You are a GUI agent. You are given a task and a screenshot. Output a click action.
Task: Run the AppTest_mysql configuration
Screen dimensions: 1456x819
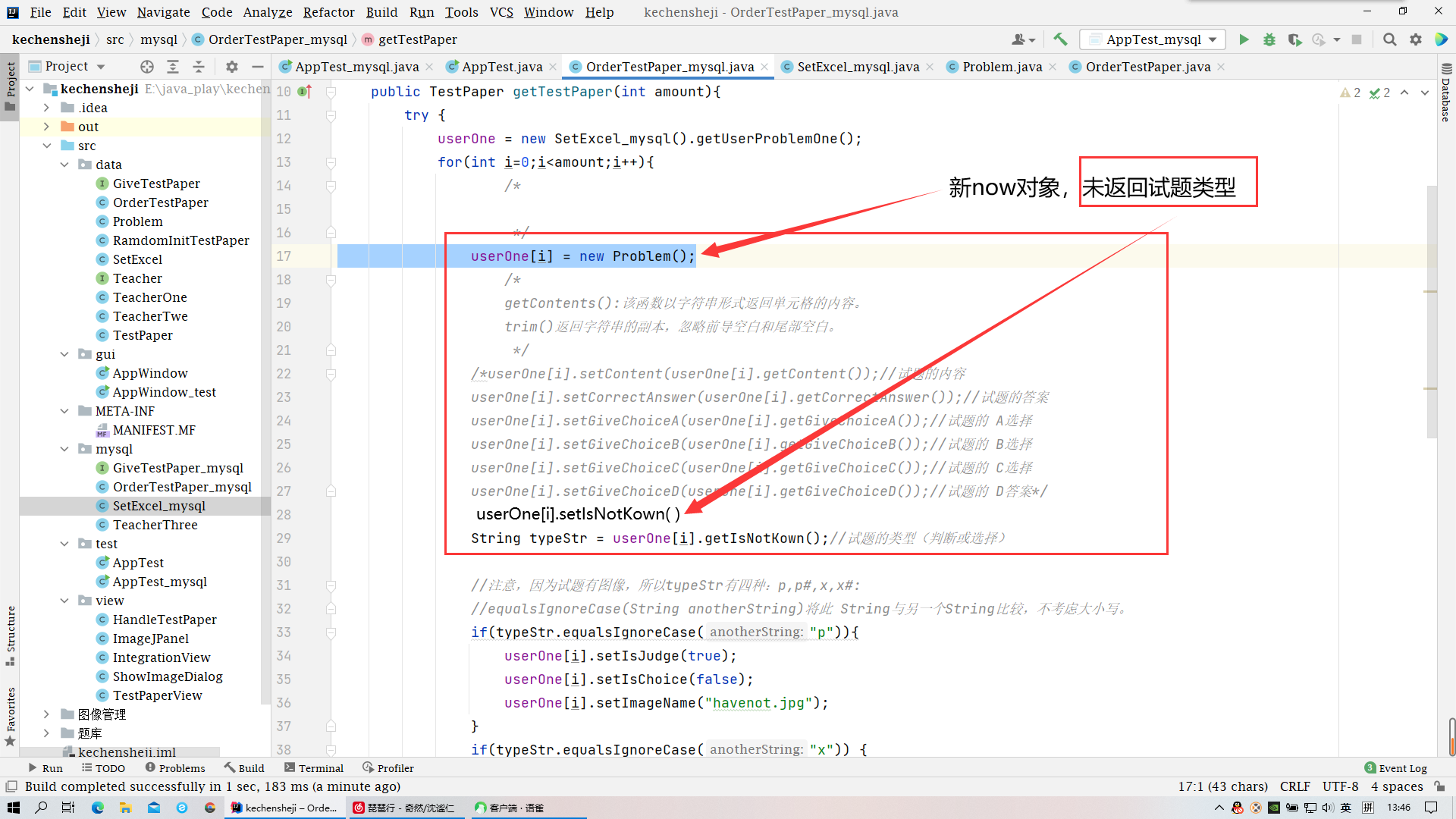[x=1244, y=39]
